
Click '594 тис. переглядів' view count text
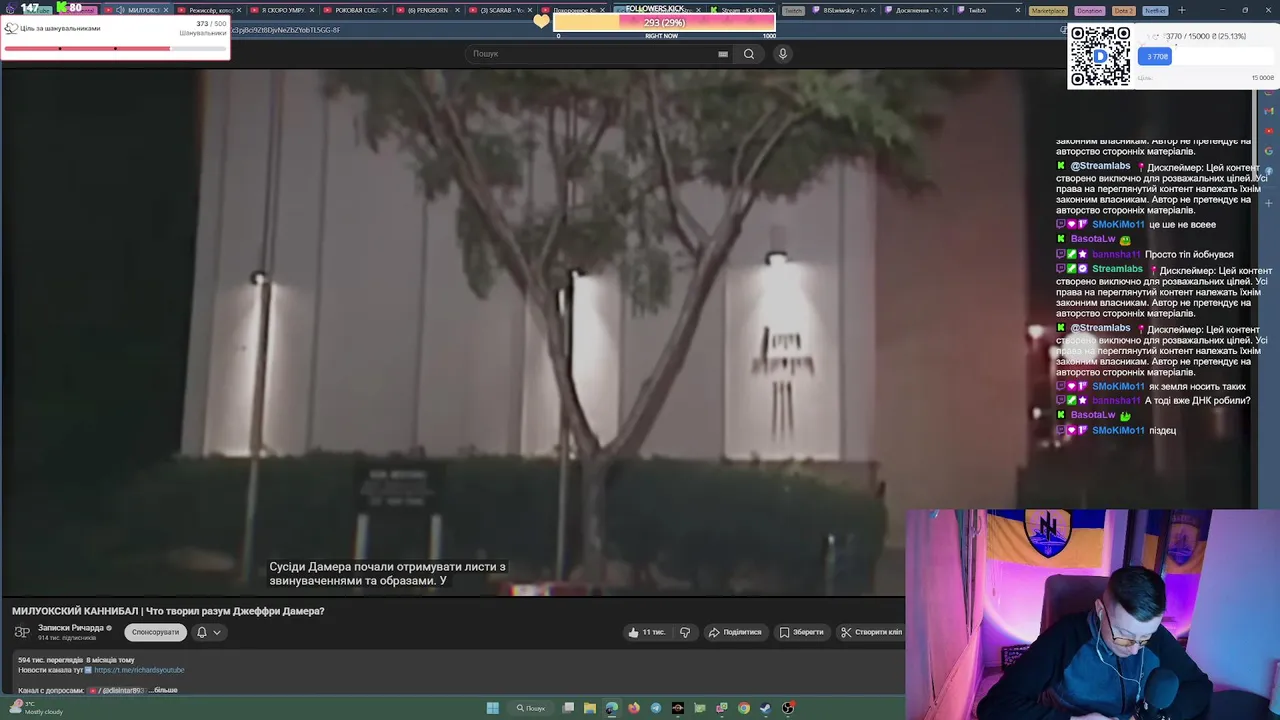click(x=50, y=660)
